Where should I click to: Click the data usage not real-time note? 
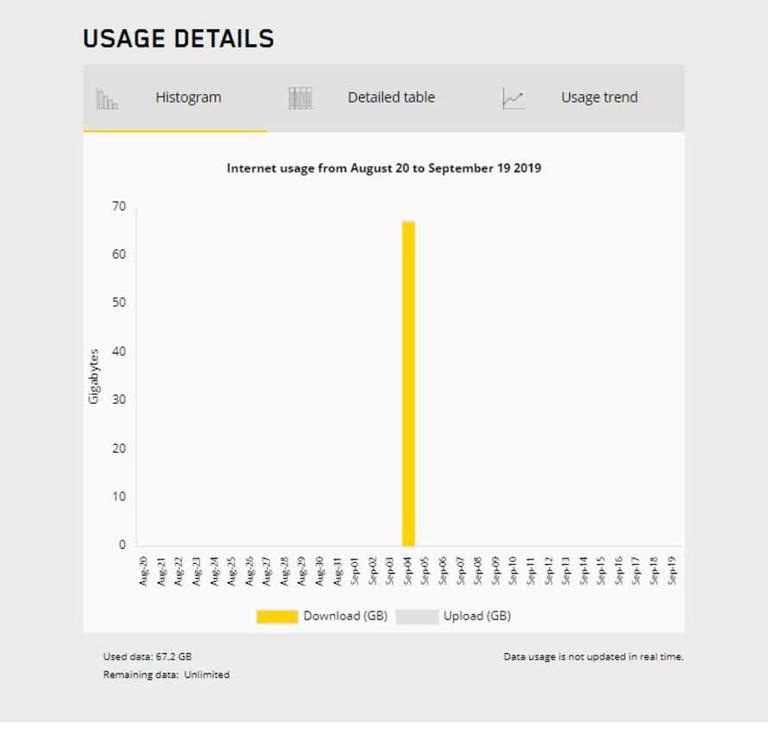tap(593, 657)
